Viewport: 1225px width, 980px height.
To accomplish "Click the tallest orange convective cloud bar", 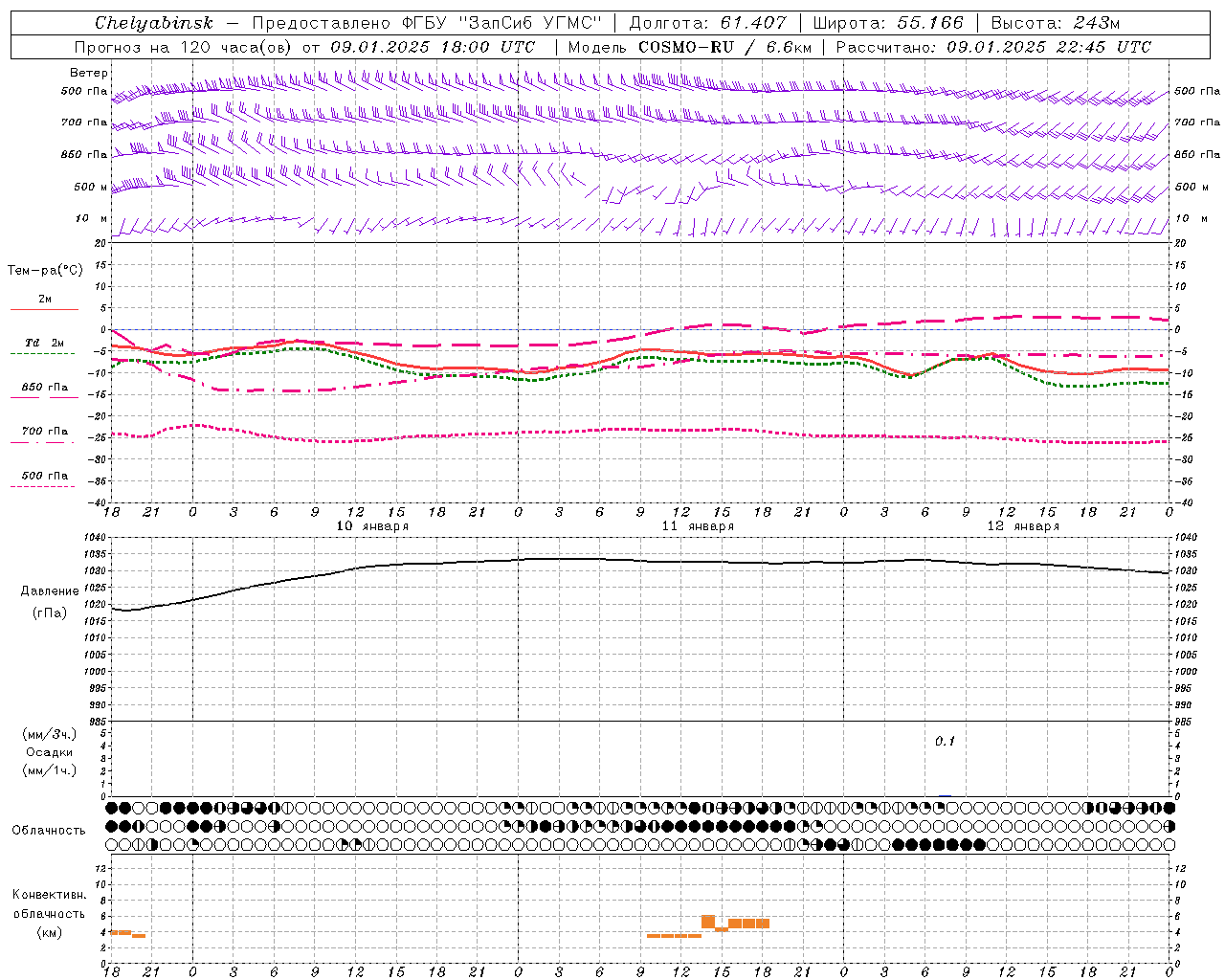I will (x=708, y=922).
